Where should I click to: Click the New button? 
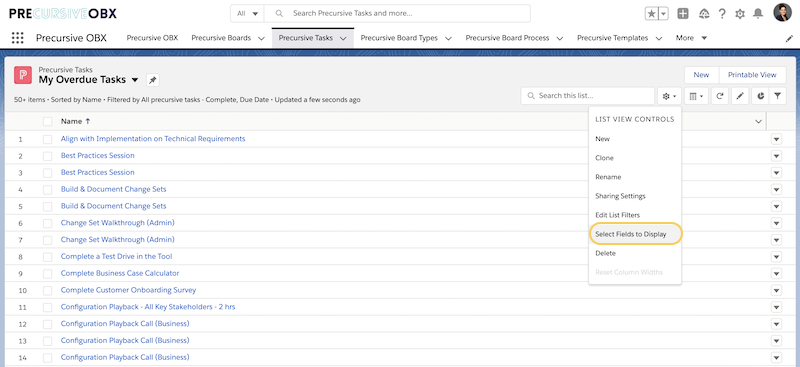pyautogui.click(x=702, y=75)
